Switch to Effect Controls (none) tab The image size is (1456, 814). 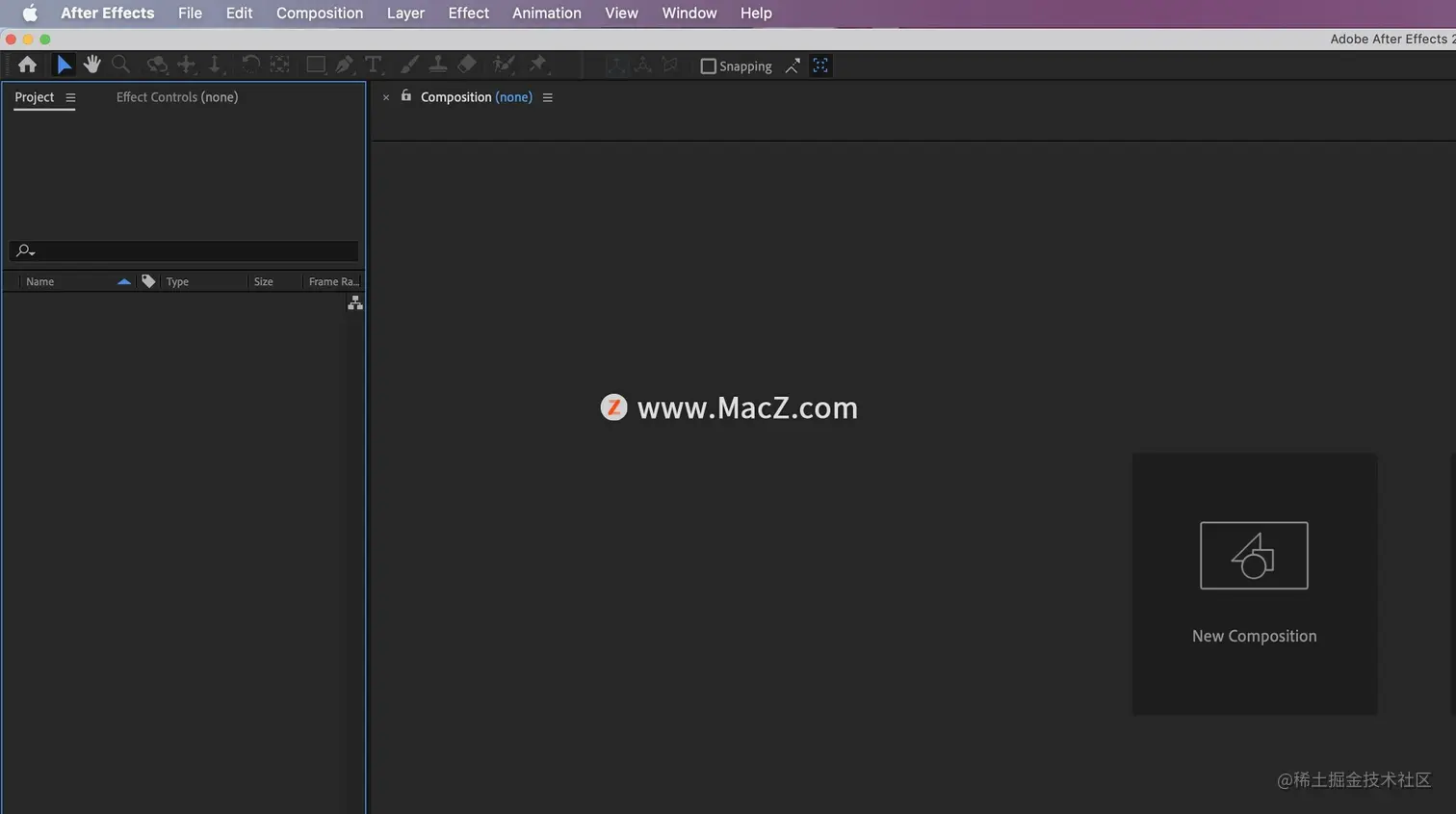click(x=177, y=97)
